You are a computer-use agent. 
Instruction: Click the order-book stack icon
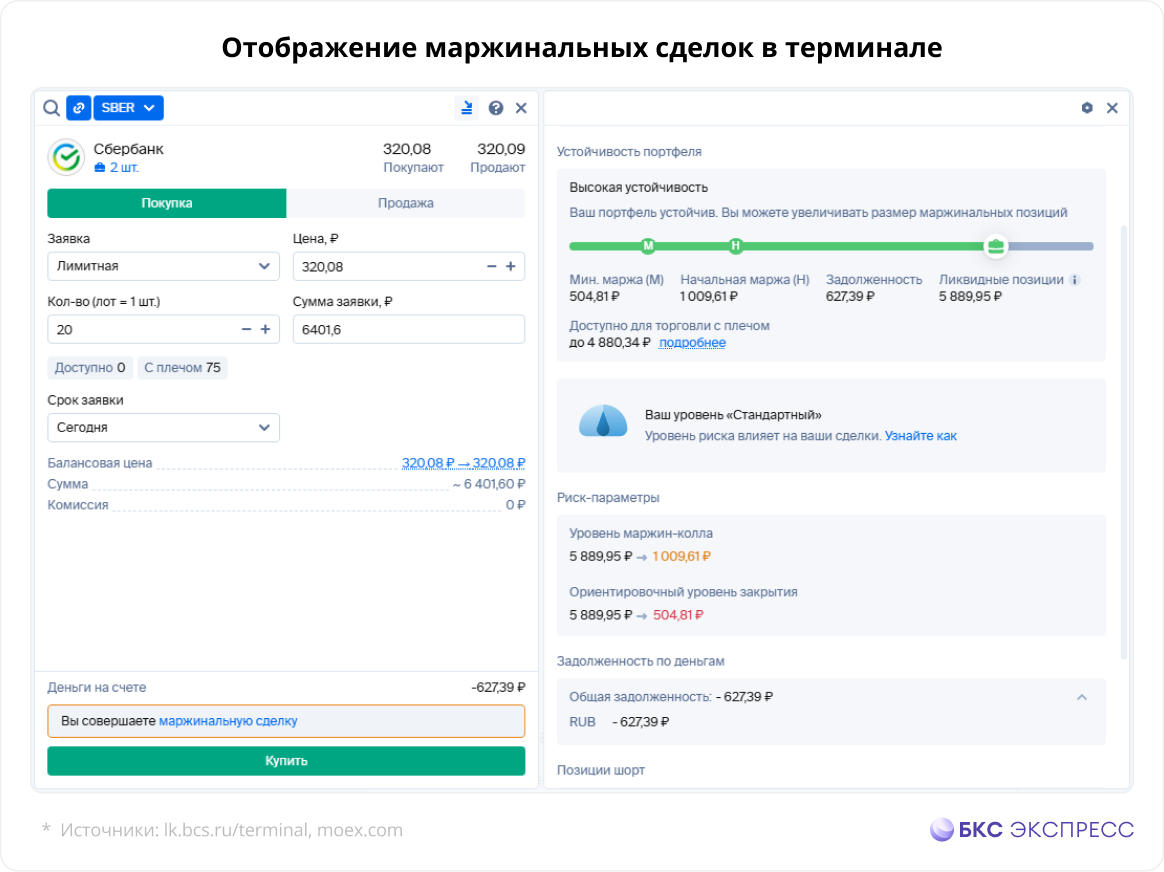coord(466,108)
